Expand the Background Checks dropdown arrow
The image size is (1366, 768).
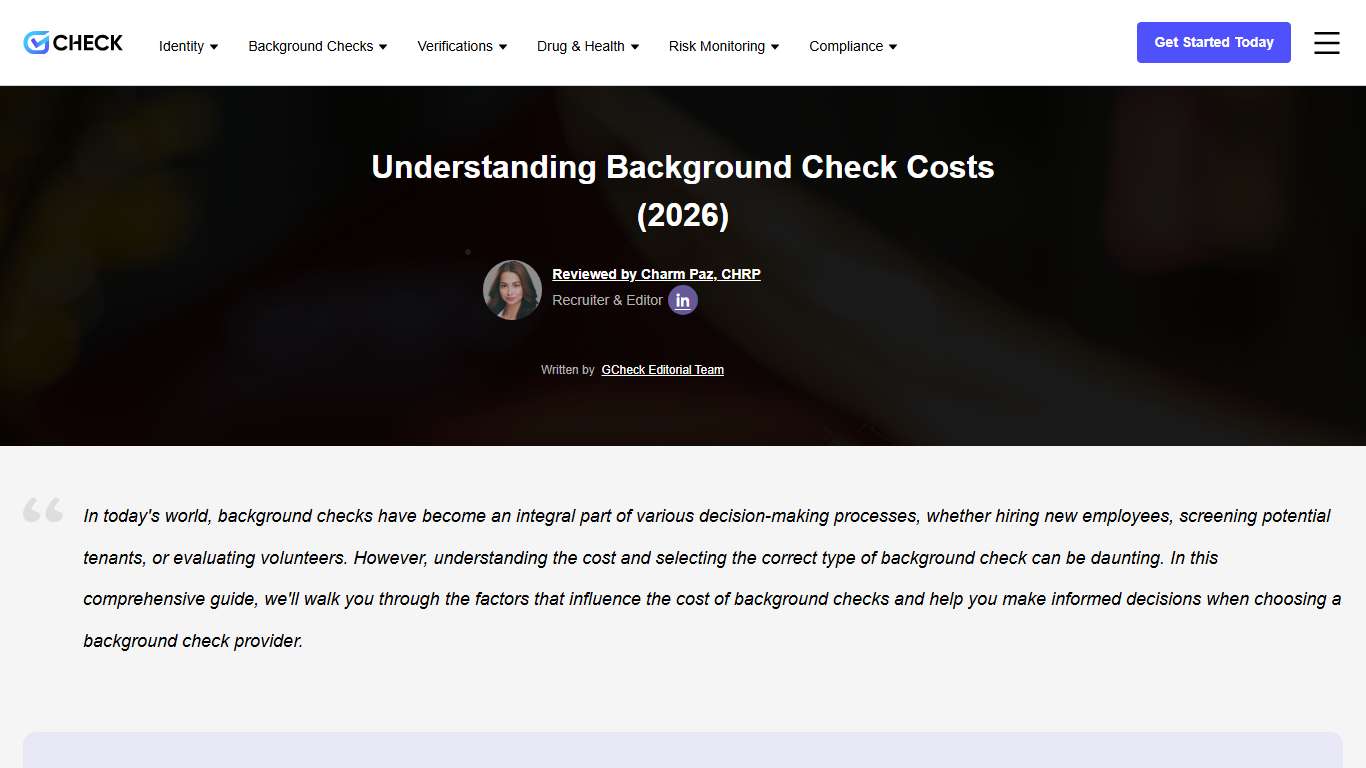click(383, 46)
